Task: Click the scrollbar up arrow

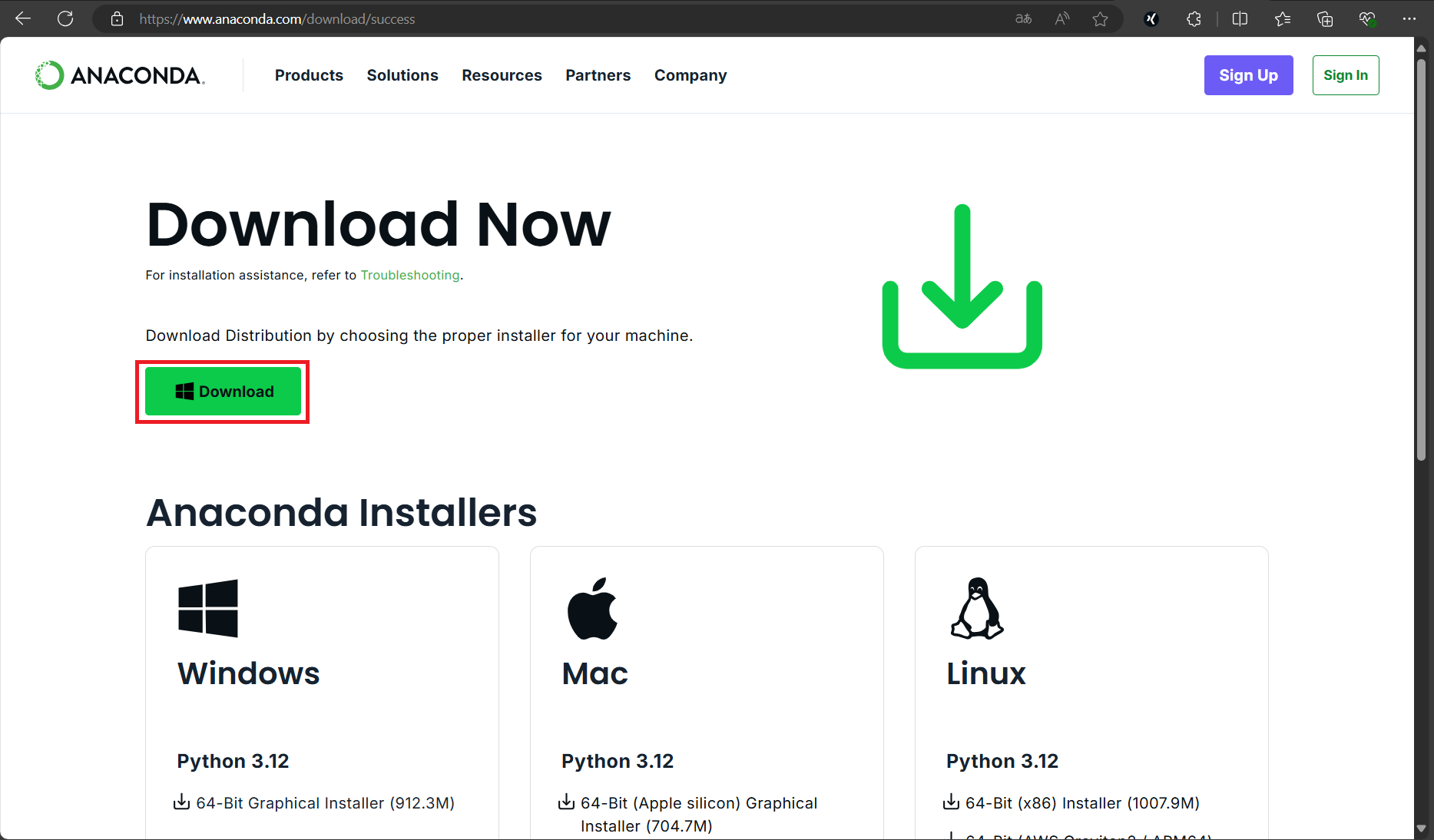Action: coord(1421,48)
